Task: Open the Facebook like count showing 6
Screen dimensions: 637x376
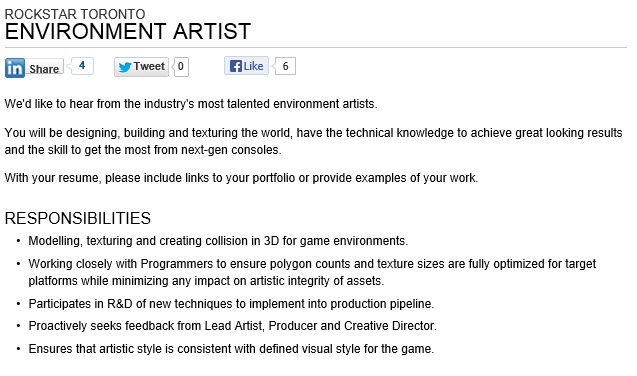Action: 285,66
